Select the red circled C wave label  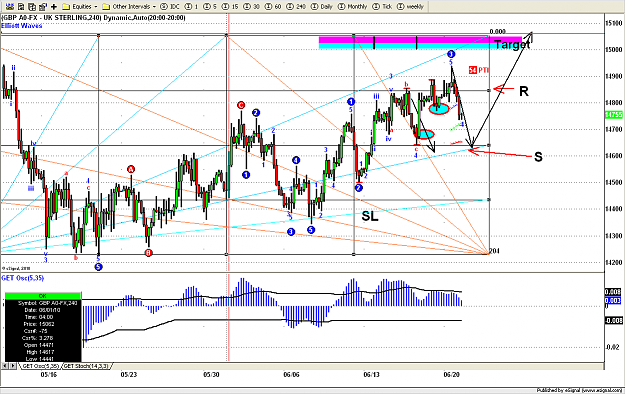coord(241,105)
